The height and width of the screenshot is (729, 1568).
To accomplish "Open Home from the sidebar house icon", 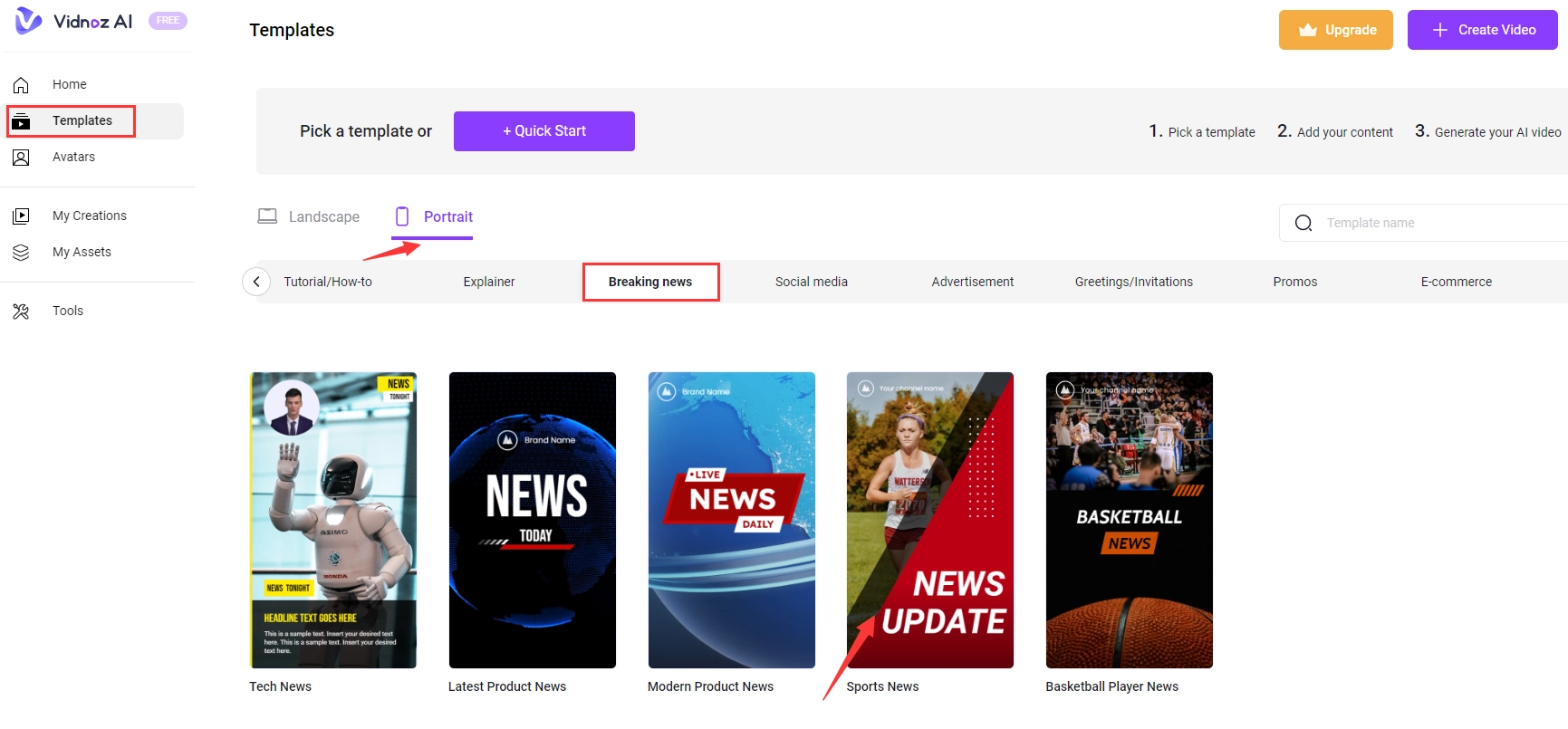I will (21, 85).
